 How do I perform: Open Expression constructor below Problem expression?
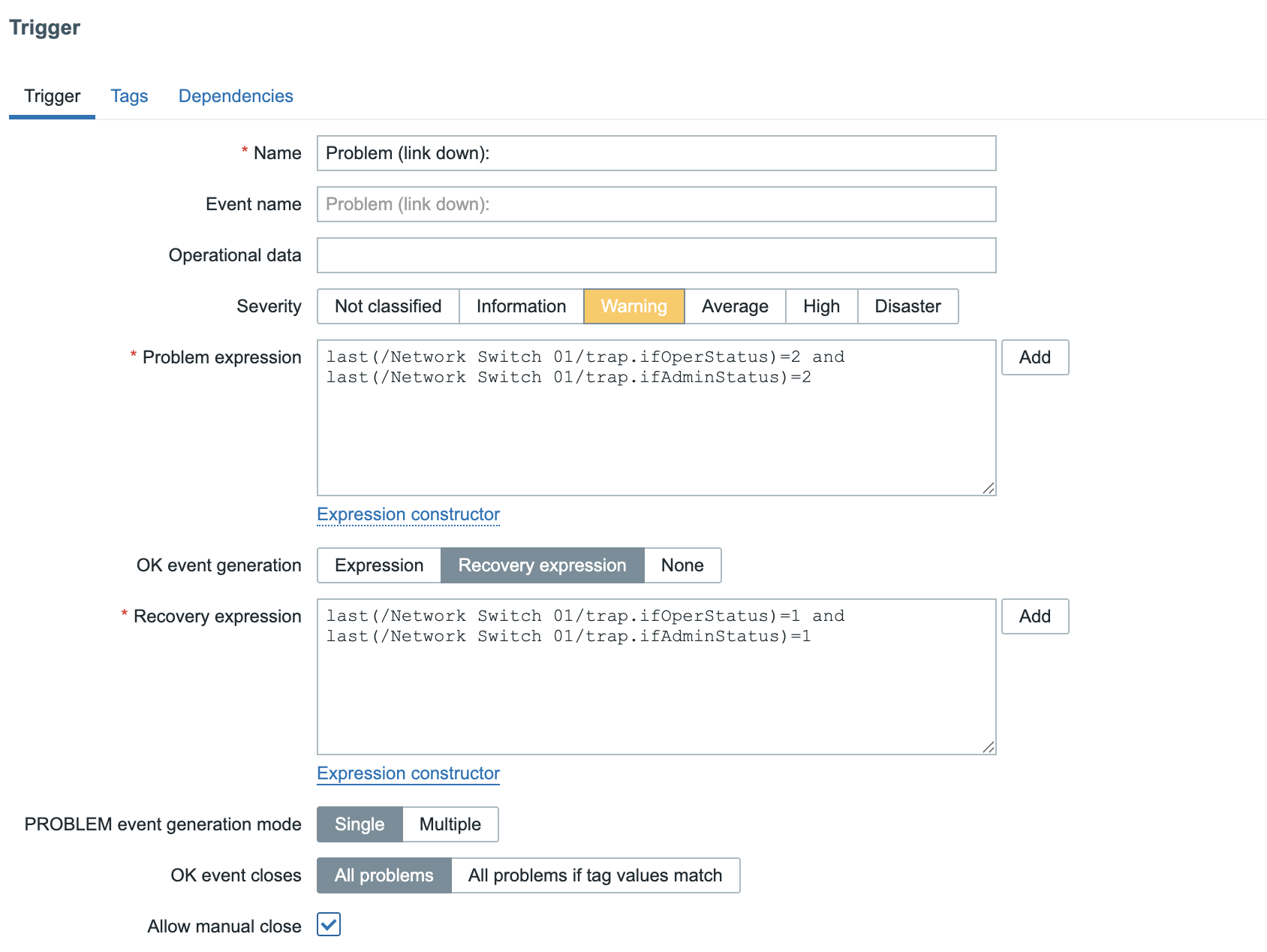408,514
